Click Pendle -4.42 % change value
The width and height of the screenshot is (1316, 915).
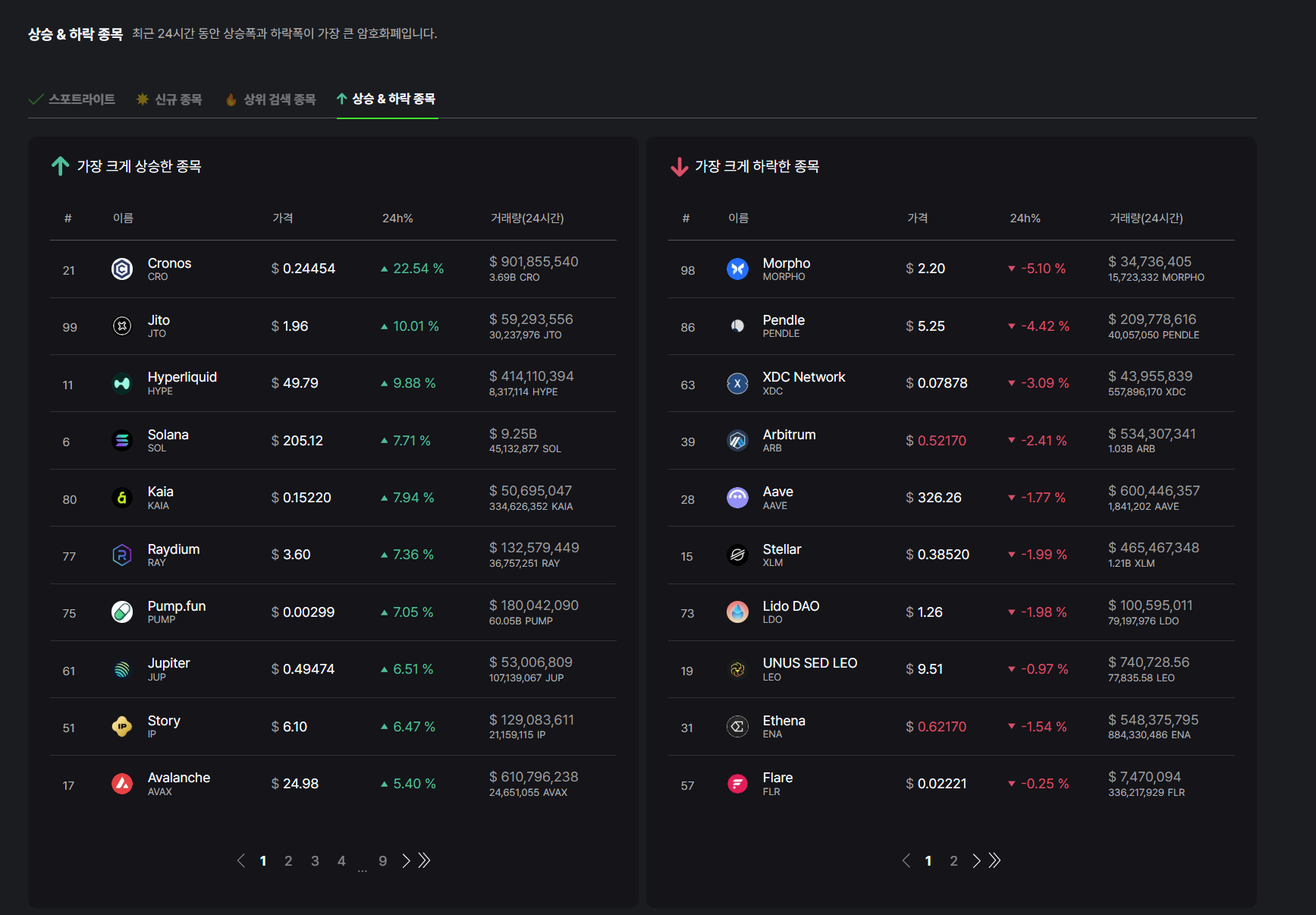(1038, 326)
